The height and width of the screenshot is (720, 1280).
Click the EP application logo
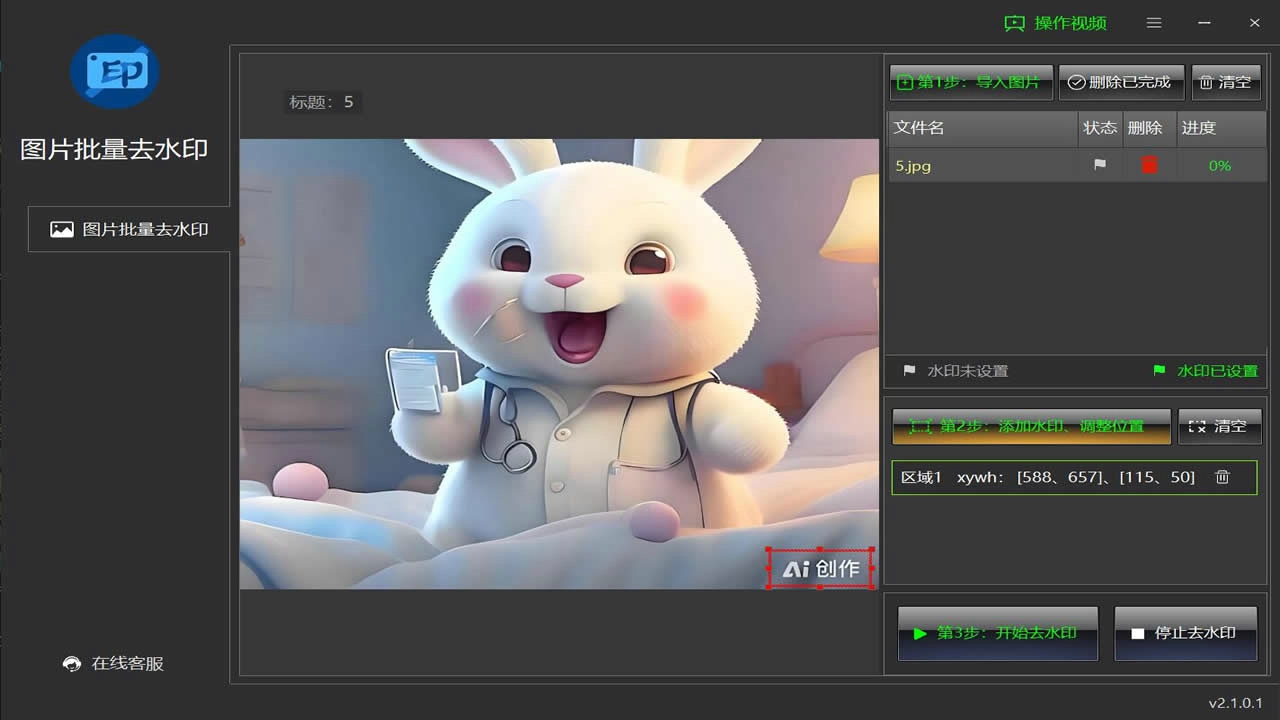115,71
